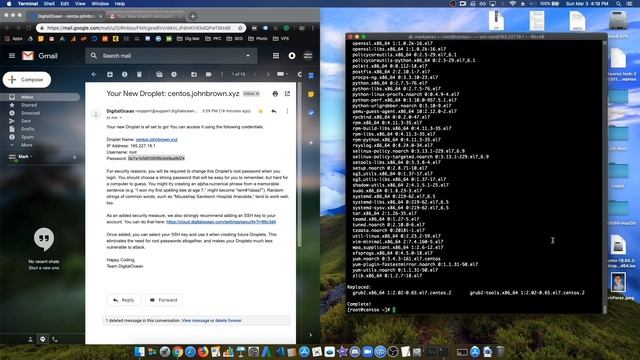This screenshot has width=640, height=360.
Task: Delete the open email with trash icon
Action: pos(139,74)
